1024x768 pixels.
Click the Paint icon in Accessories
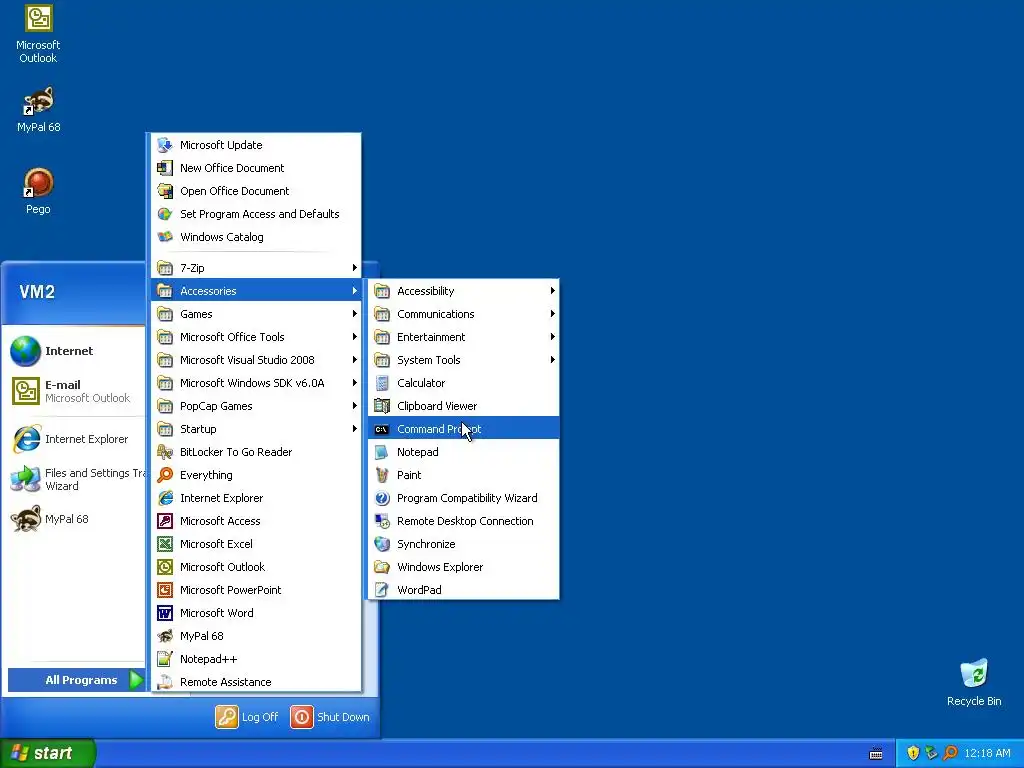point(382,475)
